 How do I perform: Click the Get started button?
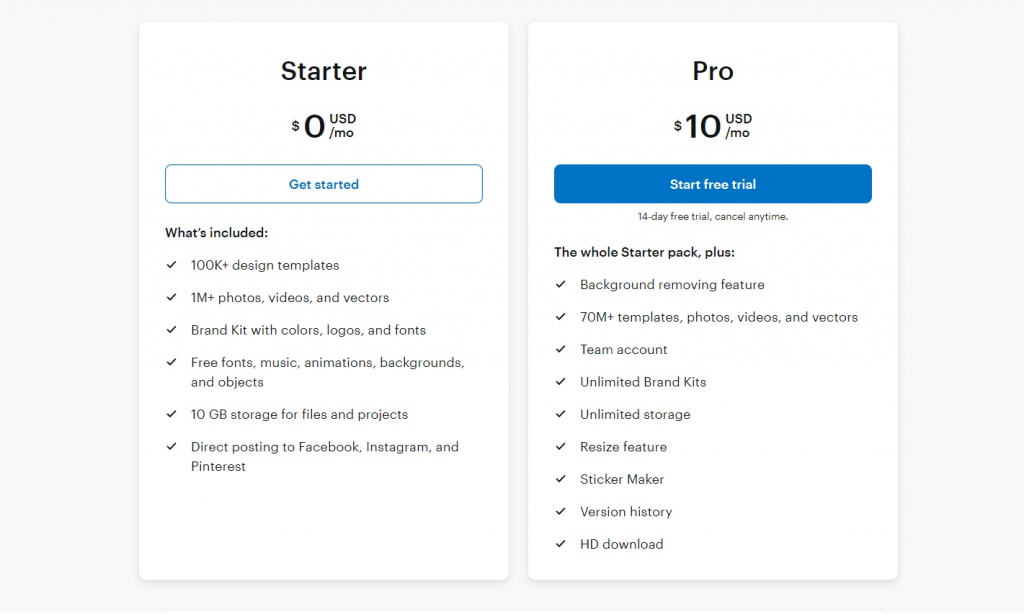coord(323,184)
